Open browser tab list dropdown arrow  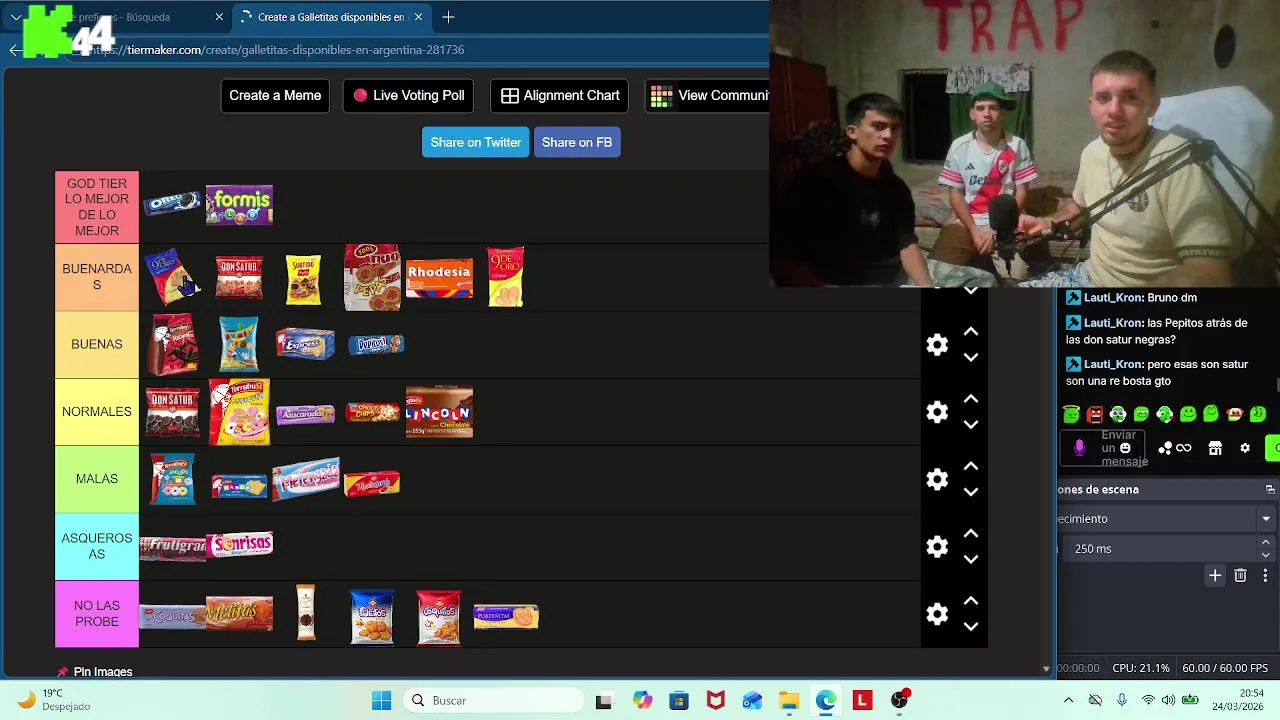coord(16,17)
